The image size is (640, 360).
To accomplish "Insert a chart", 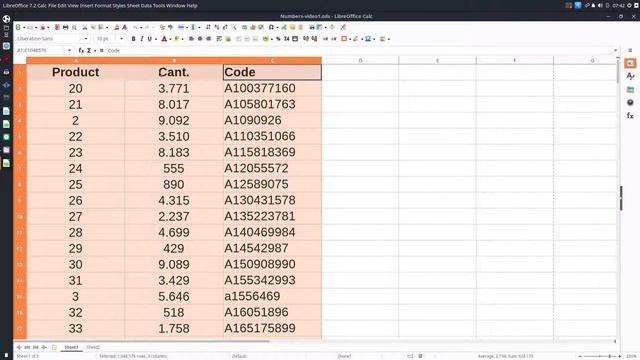I will [253, 27].
